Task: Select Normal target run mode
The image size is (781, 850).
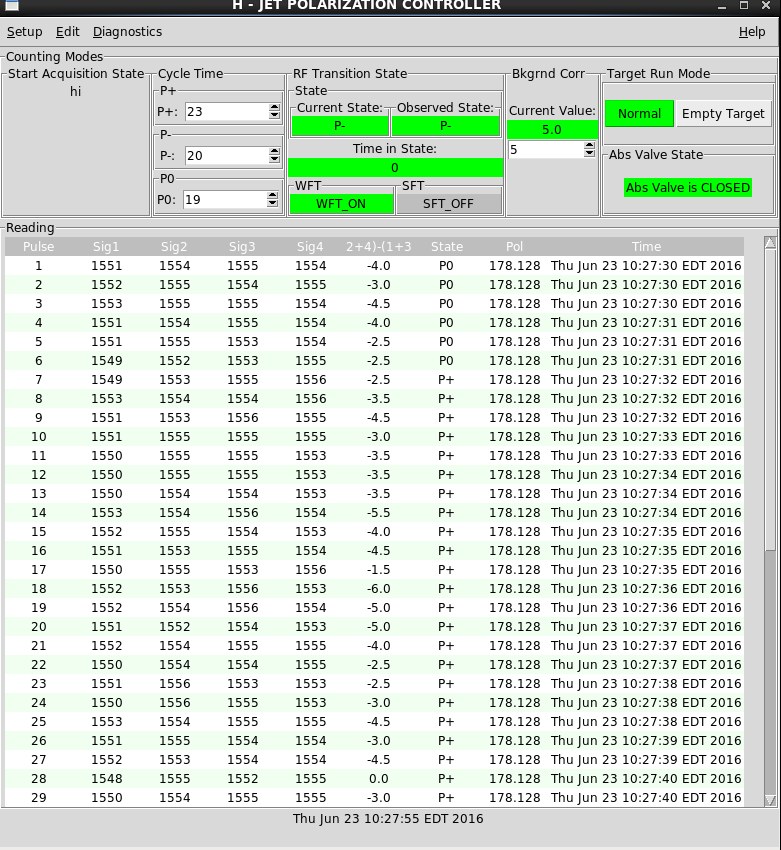Action: (x=640, y=113)
